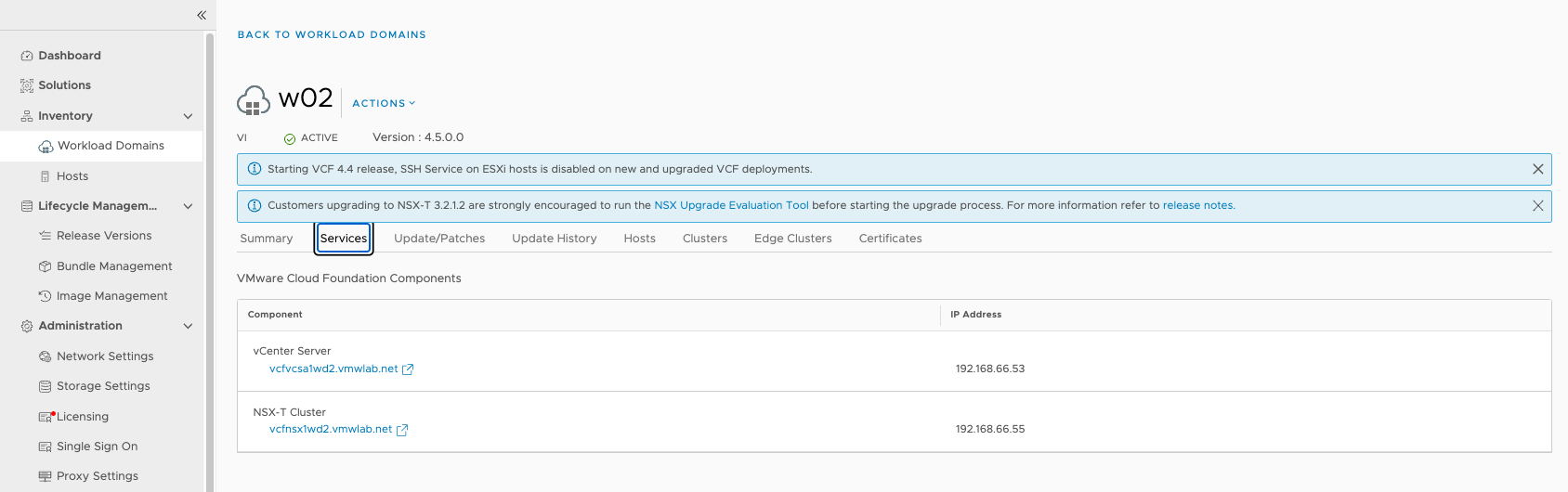The height and width of the screenshot is (492, 1568).
Task: Click the Solutions icon in sidebar
Action: tap(27, 85)
